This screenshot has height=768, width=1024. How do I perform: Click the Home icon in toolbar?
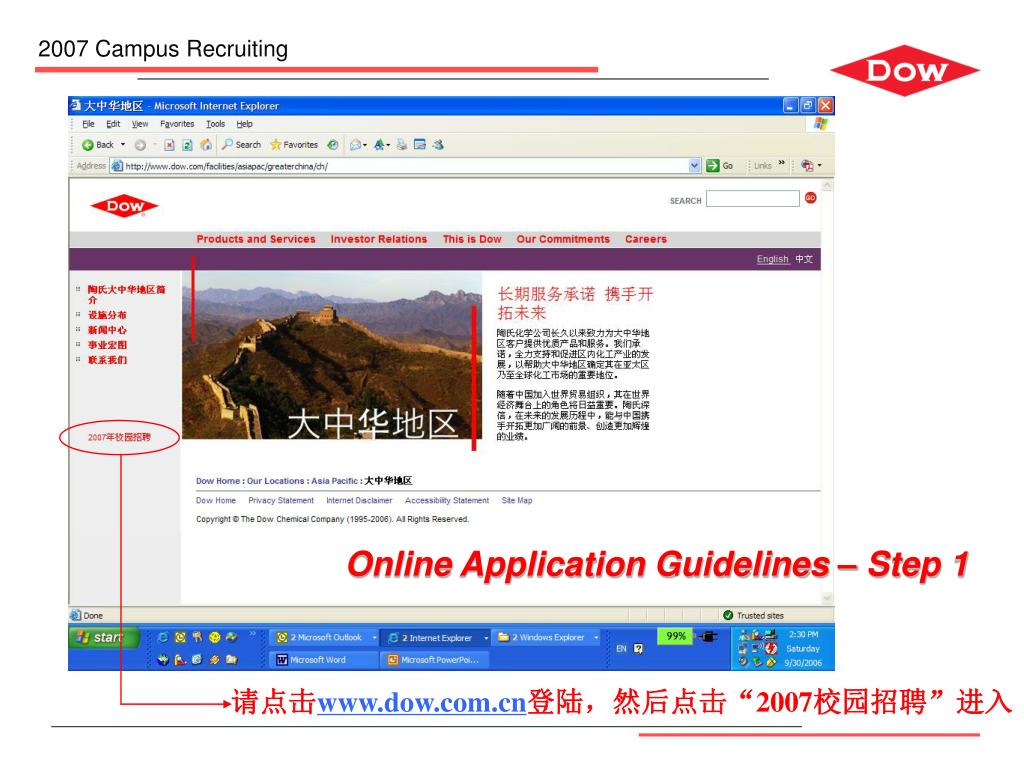[206, 145]
